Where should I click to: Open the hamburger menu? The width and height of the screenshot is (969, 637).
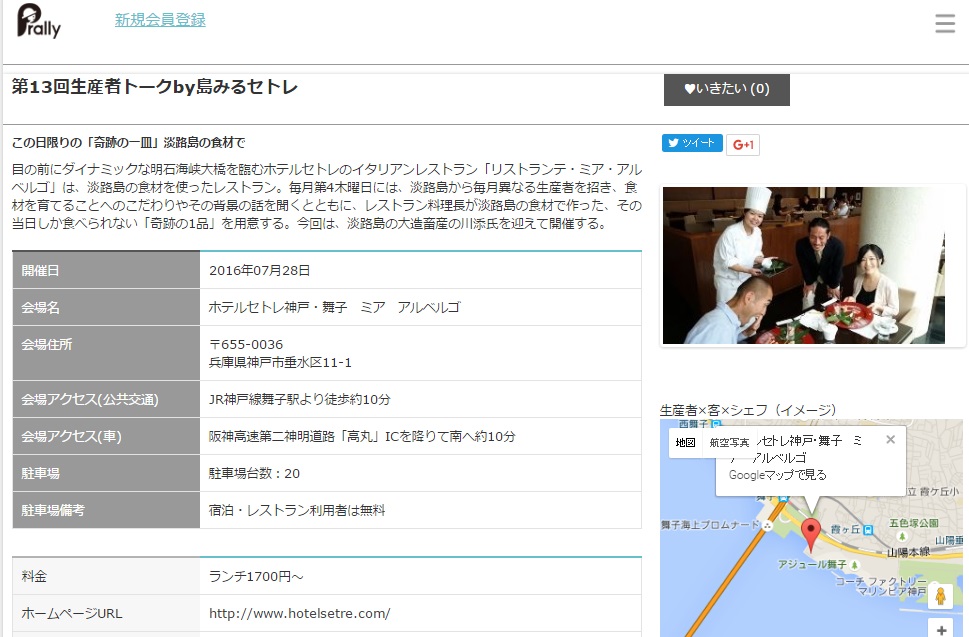[945, 24]
